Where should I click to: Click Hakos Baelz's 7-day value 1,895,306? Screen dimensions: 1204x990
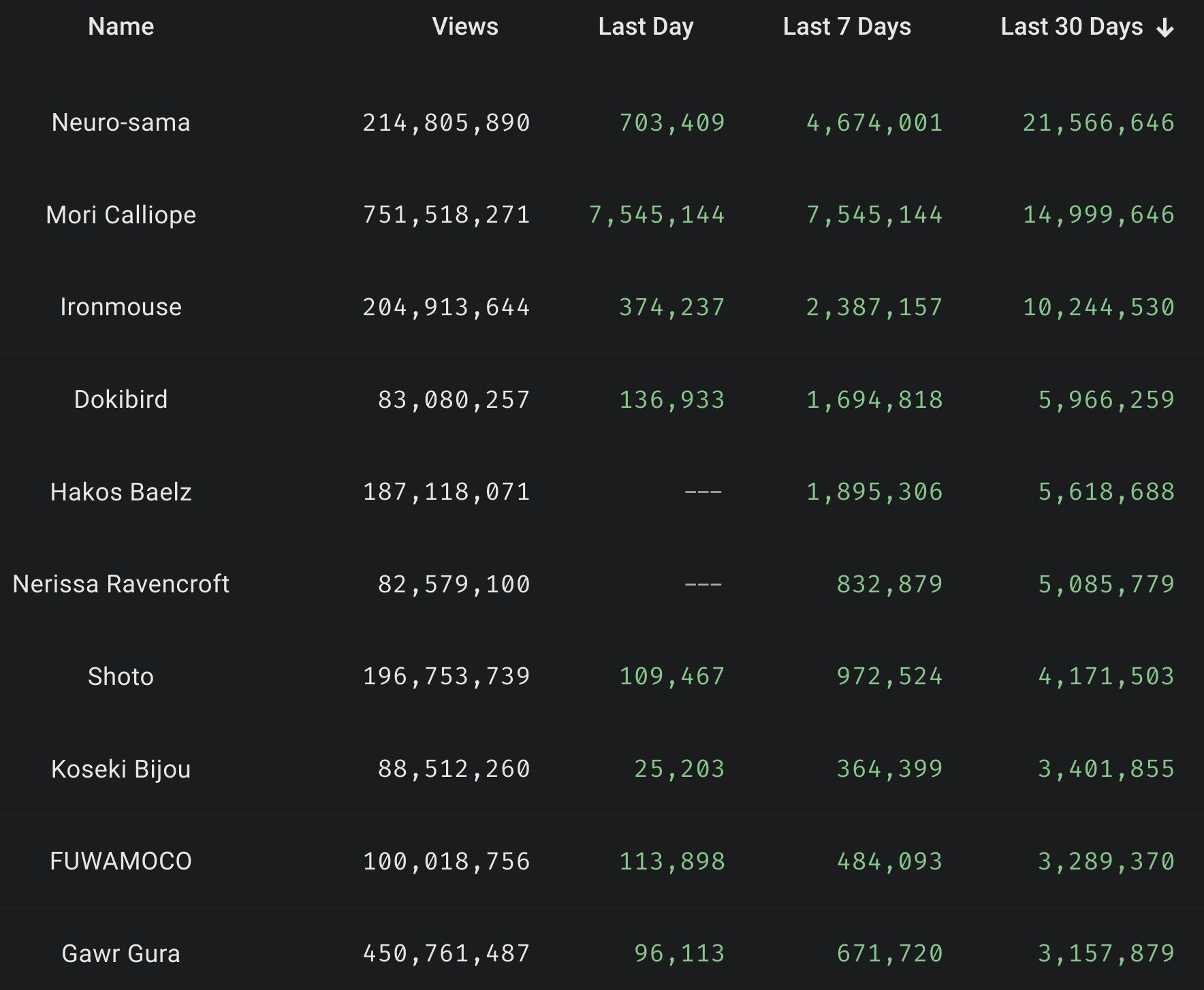tap(875, 492)
